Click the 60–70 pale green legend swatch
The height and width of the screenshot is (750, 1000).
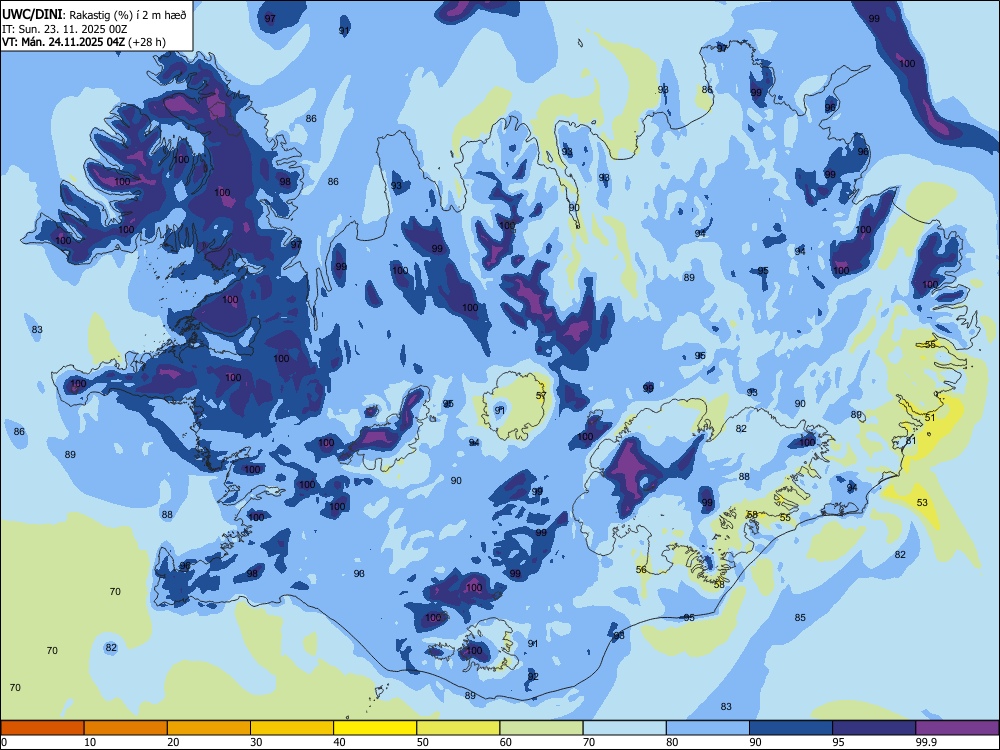pyautogui.click(x=541, y=728)
